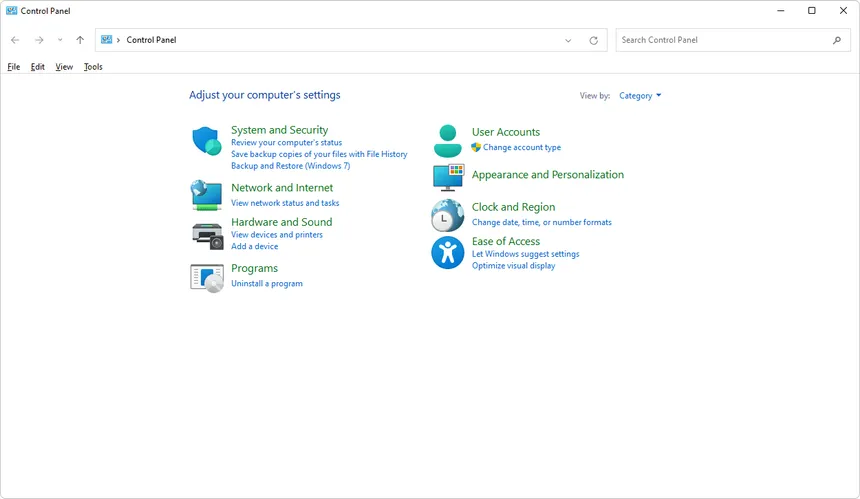Open the Edit menu

pos(37,67)
